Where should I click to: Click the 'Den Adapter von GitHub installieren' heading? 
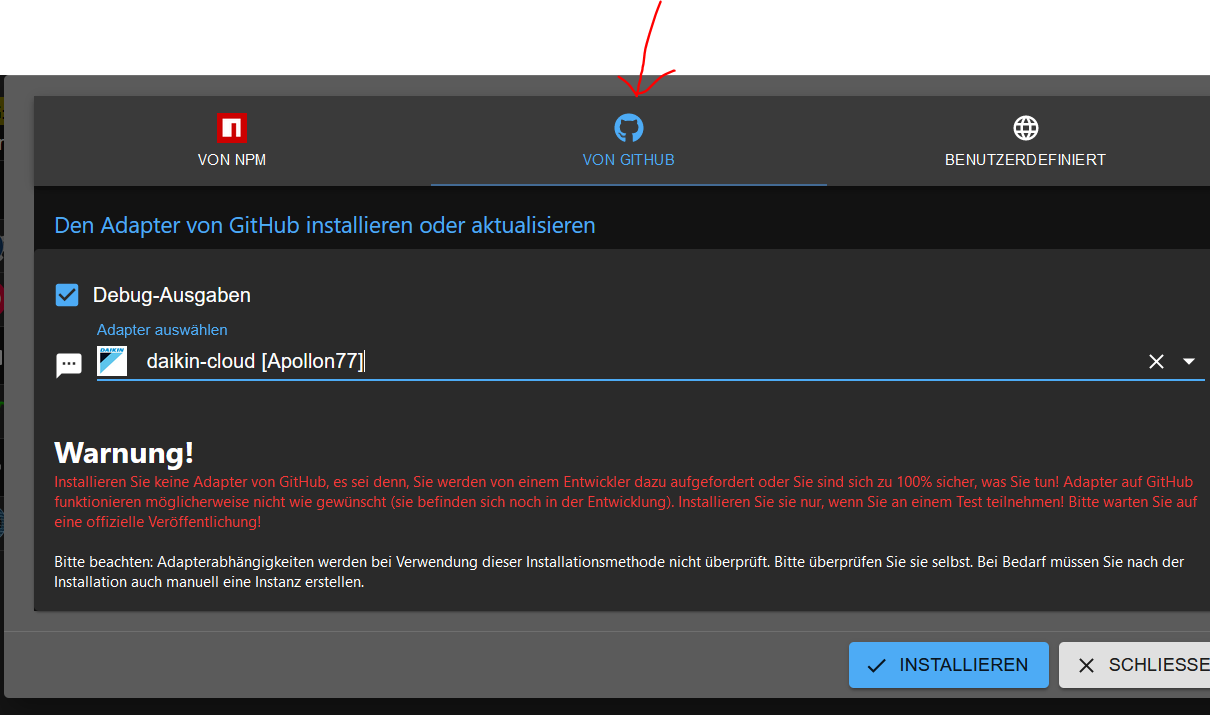pos(325,225)
